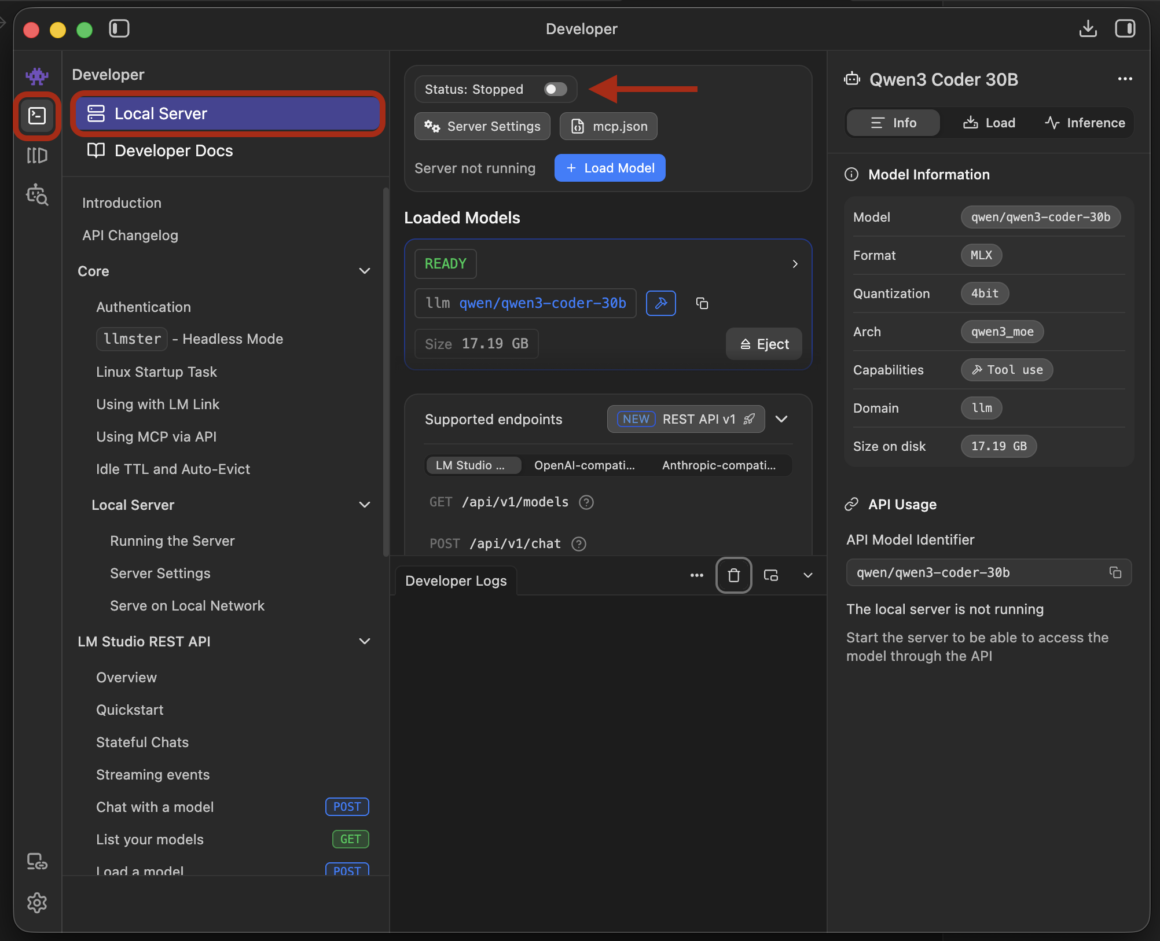Open the Chat view robot icon
1160x941 pixels.
click(37, 75)
